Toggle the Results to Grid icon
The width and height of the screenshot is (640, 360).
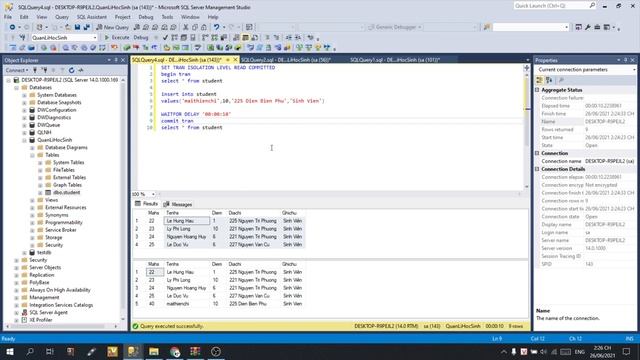coord(245,38)
